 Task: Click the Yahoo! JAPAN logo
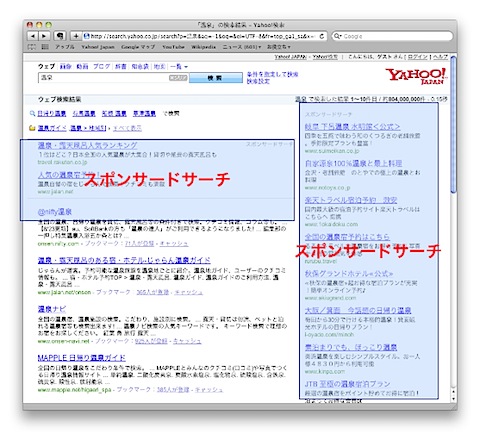[416, 76]
